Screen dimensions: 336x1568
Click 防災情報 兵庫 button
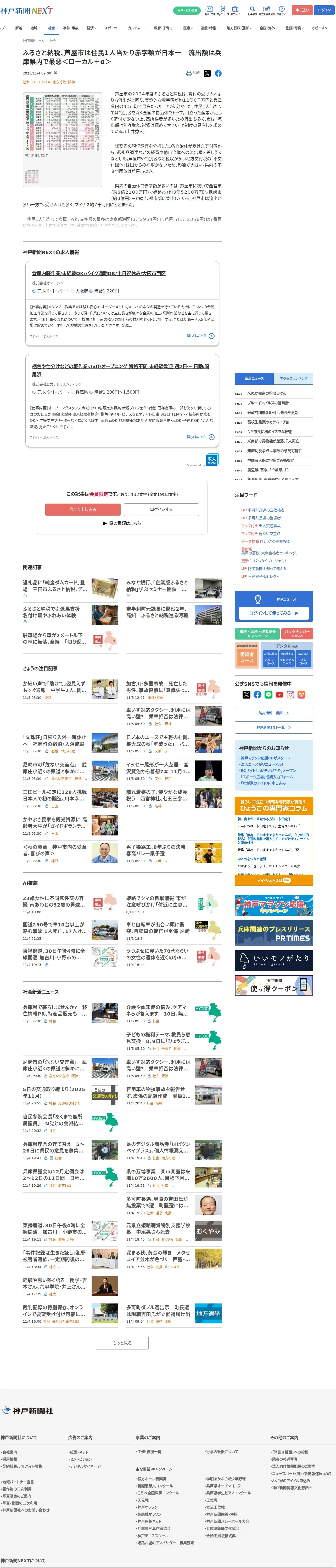point(274,713)
